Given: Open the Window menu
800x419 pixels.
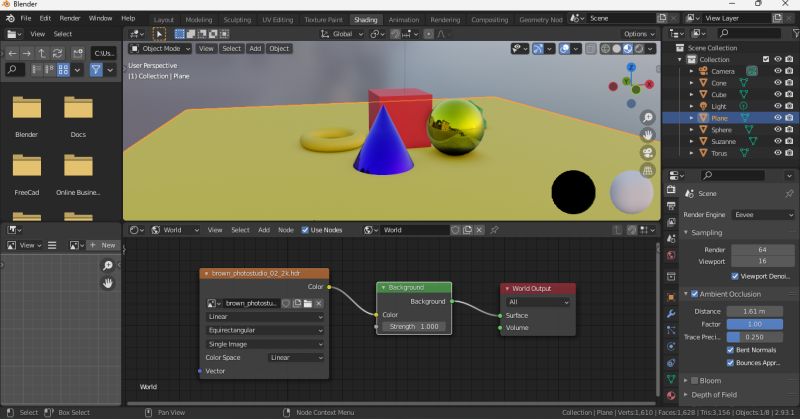Looking at the screenshot, I should coord(101,18).
